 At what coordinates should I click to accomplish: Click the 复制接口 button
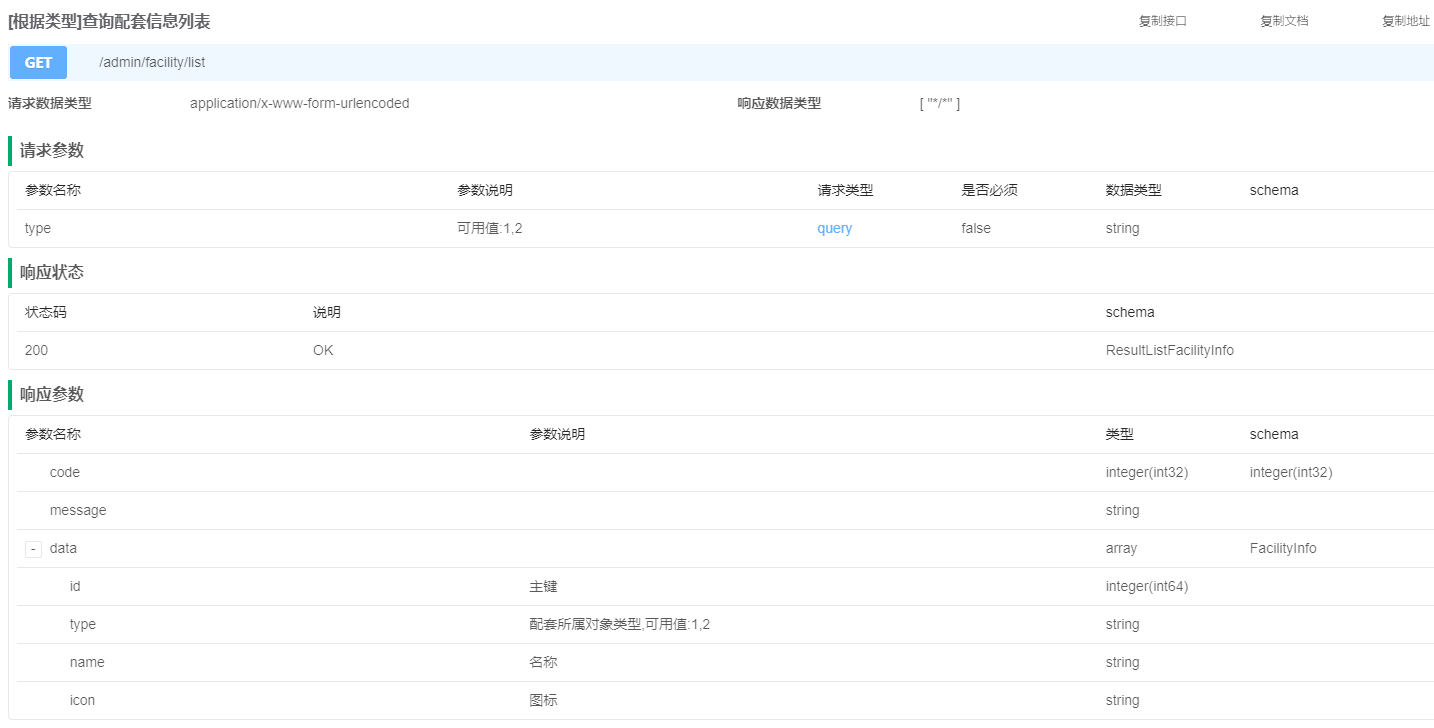pos(1162,21)
